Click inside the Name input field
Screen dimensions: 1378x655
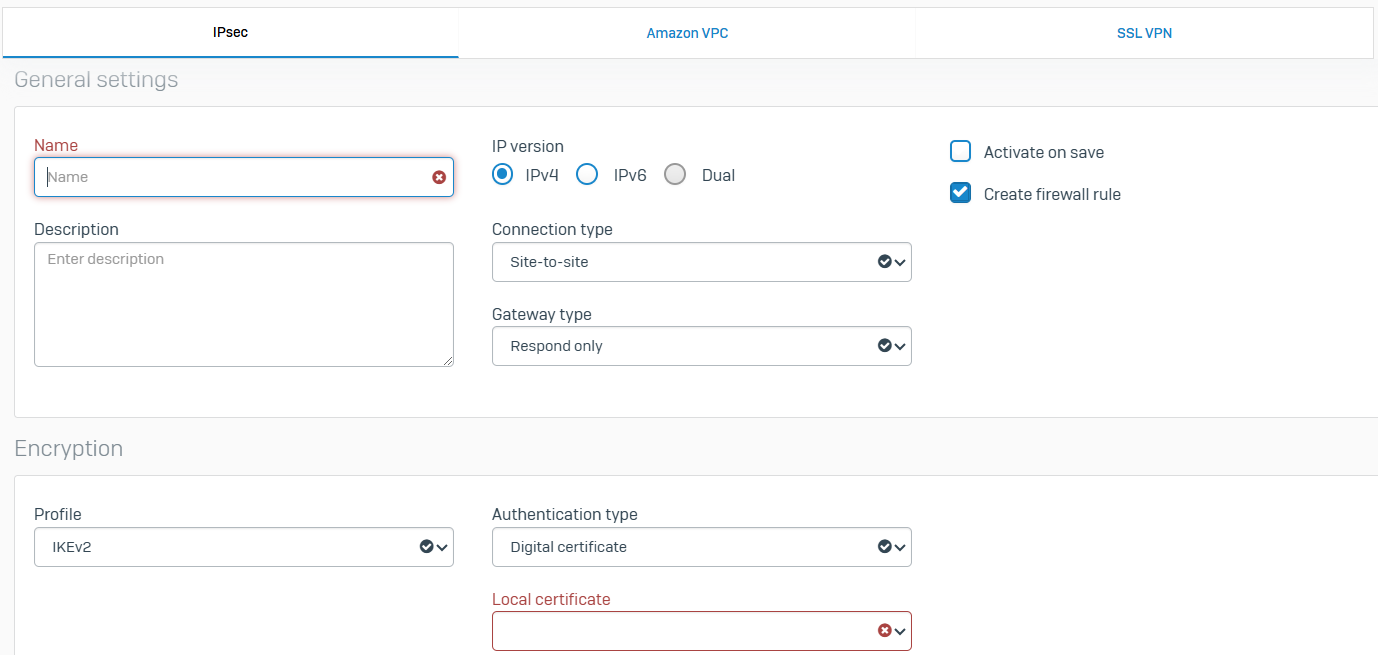(230, 177)
